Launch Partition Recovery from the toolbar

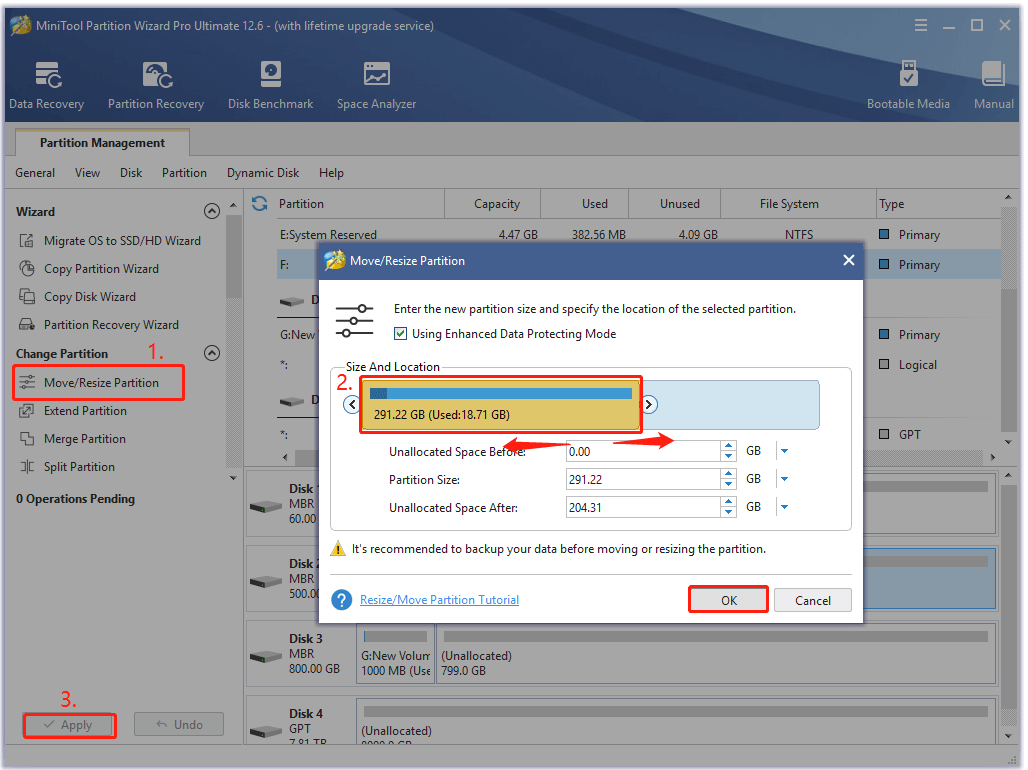click(x=156, y=86)
